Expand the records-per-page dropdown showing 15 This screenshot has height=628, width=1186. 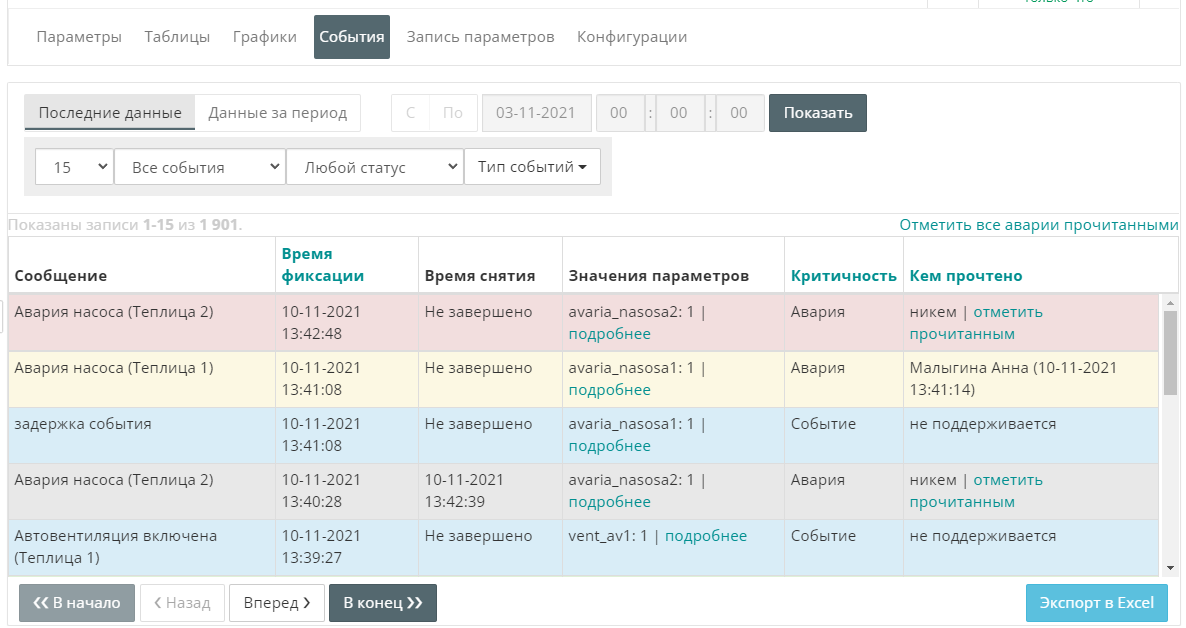point(74,167)
